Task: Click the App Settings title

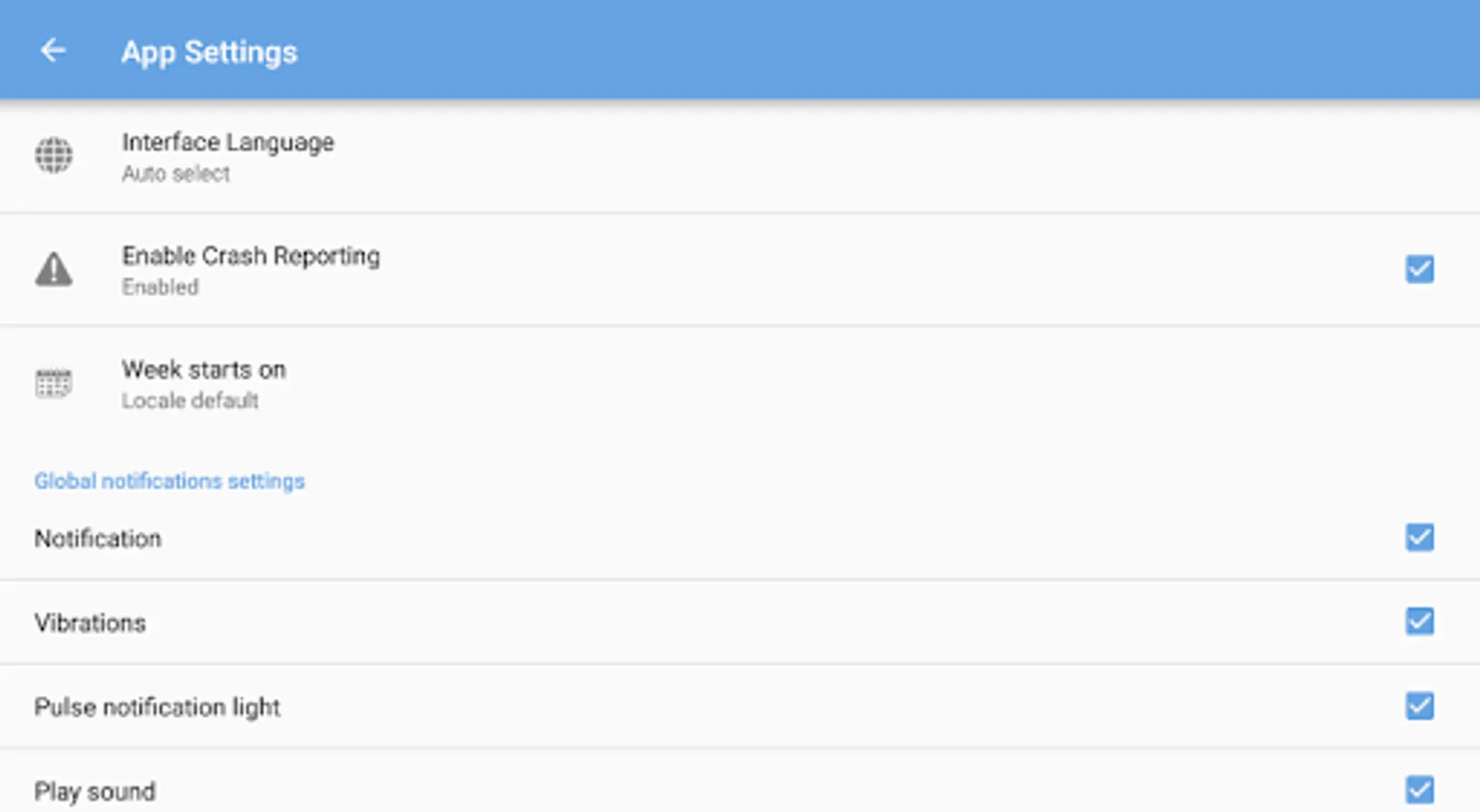Action: 209,52
